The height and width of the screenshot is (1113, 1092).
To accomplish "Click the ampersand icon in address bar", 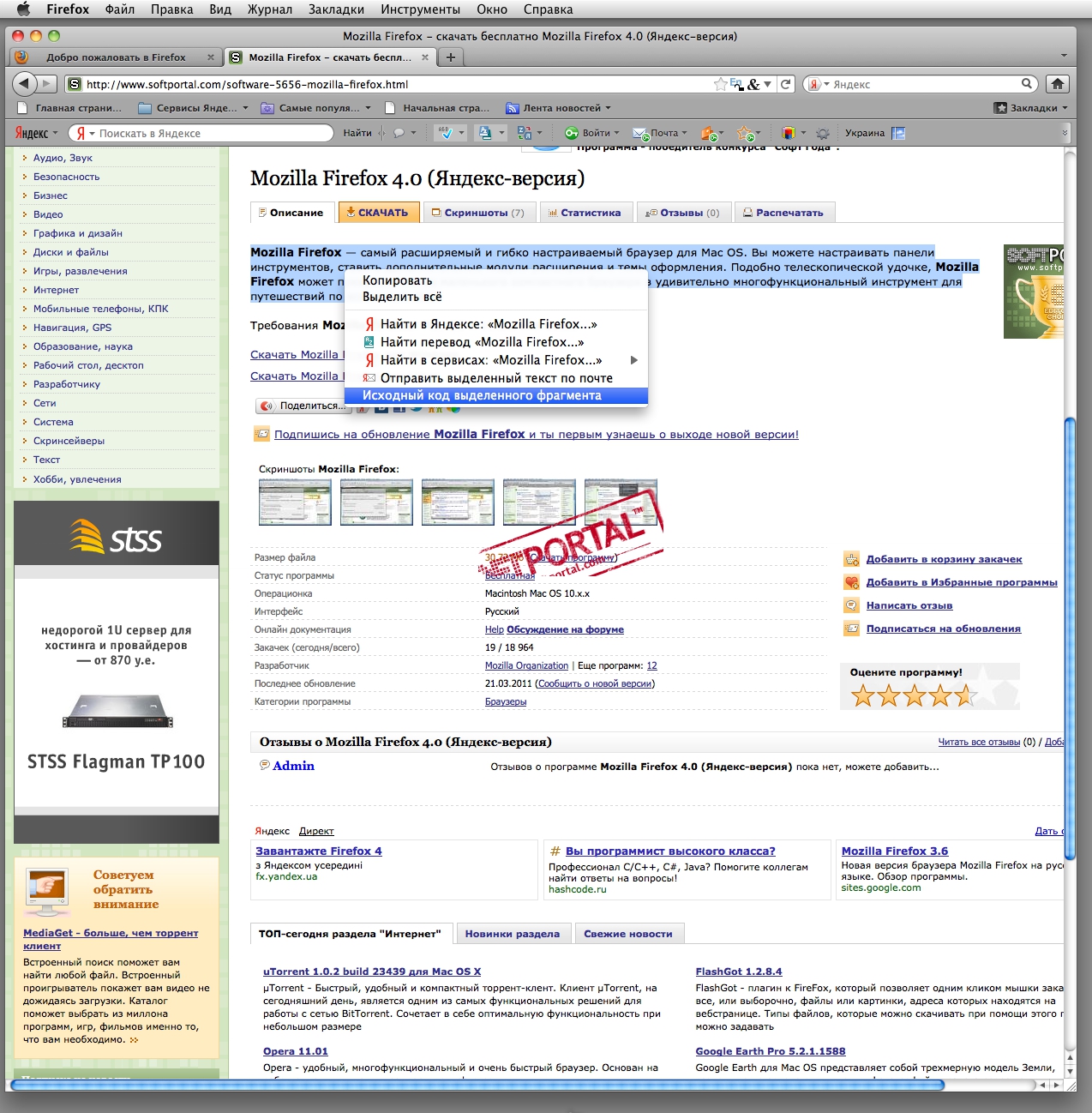I will point(753,84).
